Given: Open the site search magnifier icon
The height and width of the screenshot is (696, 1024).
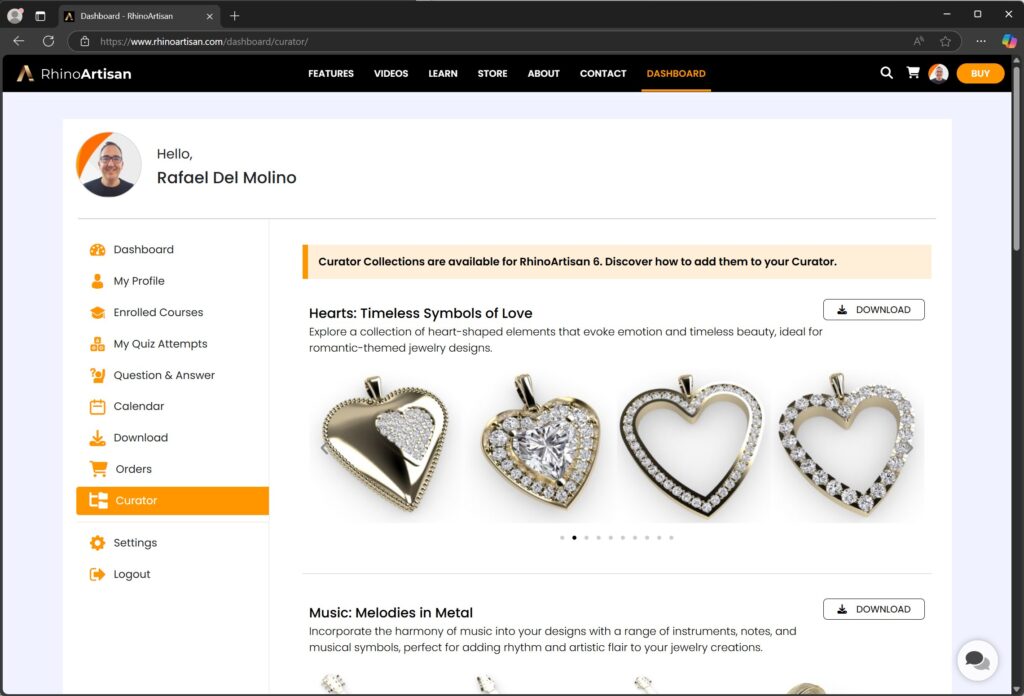Looking at the screenshot, I should click(886, 73).
